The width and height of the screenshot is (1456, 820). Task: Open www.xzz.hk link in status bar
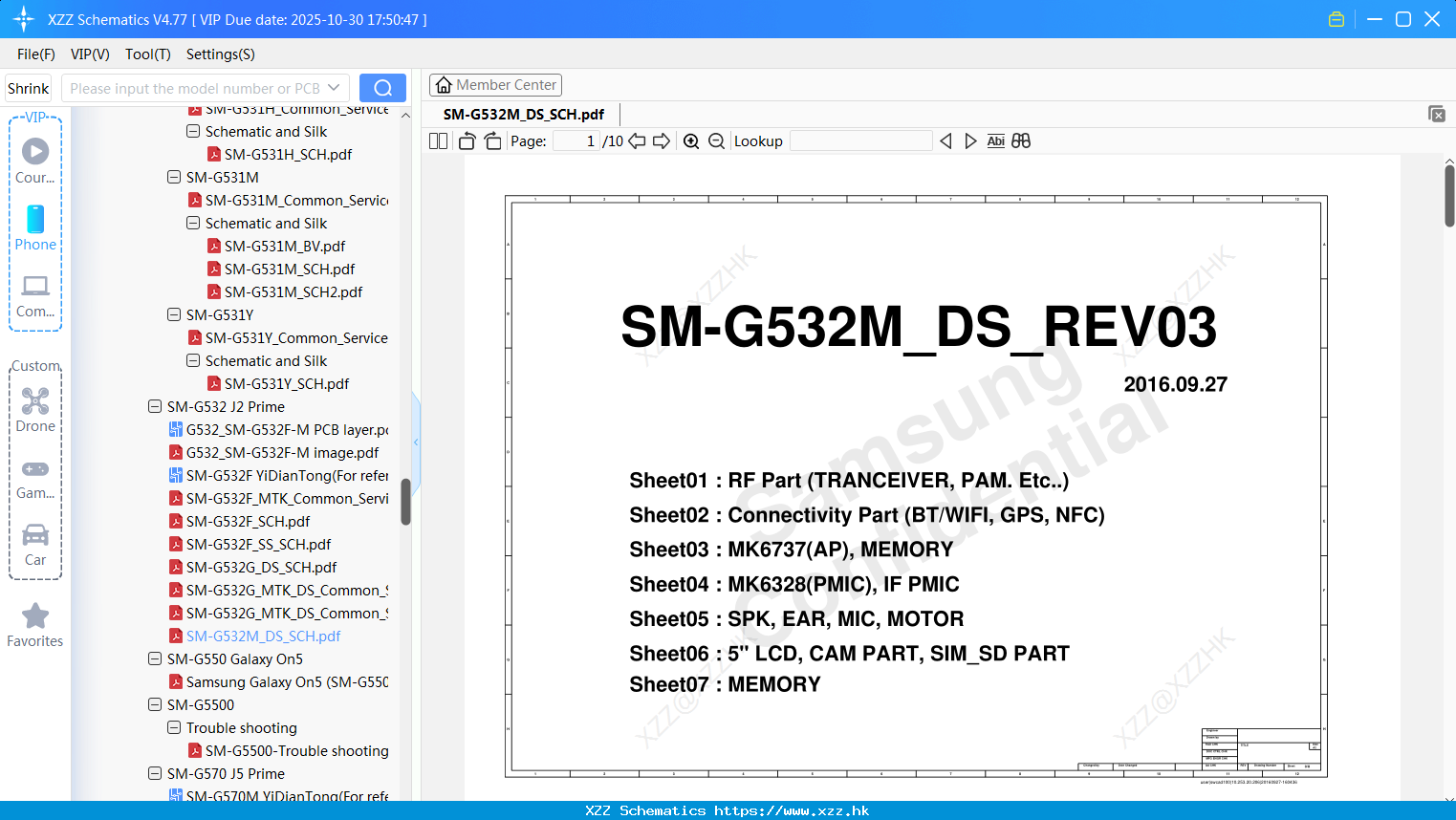(x=792, y=810)
